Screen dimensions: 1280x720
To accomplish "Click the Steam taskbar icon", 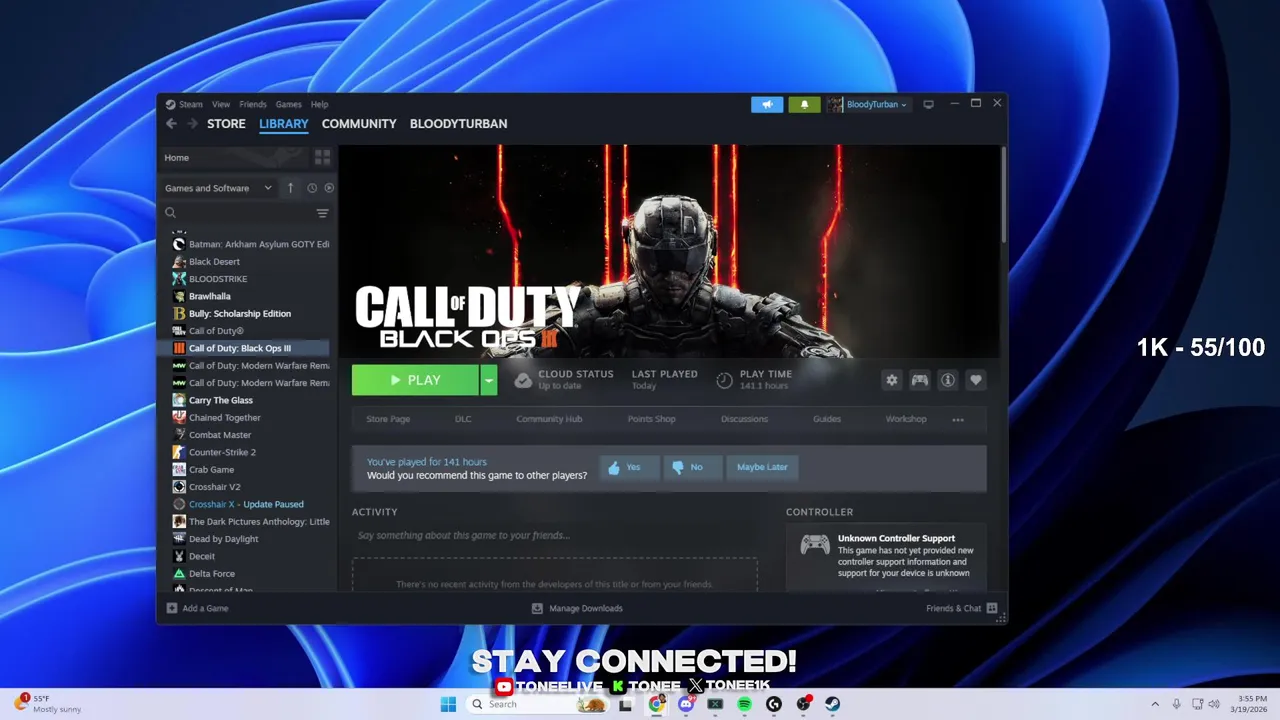I will (x=832, y=704).
